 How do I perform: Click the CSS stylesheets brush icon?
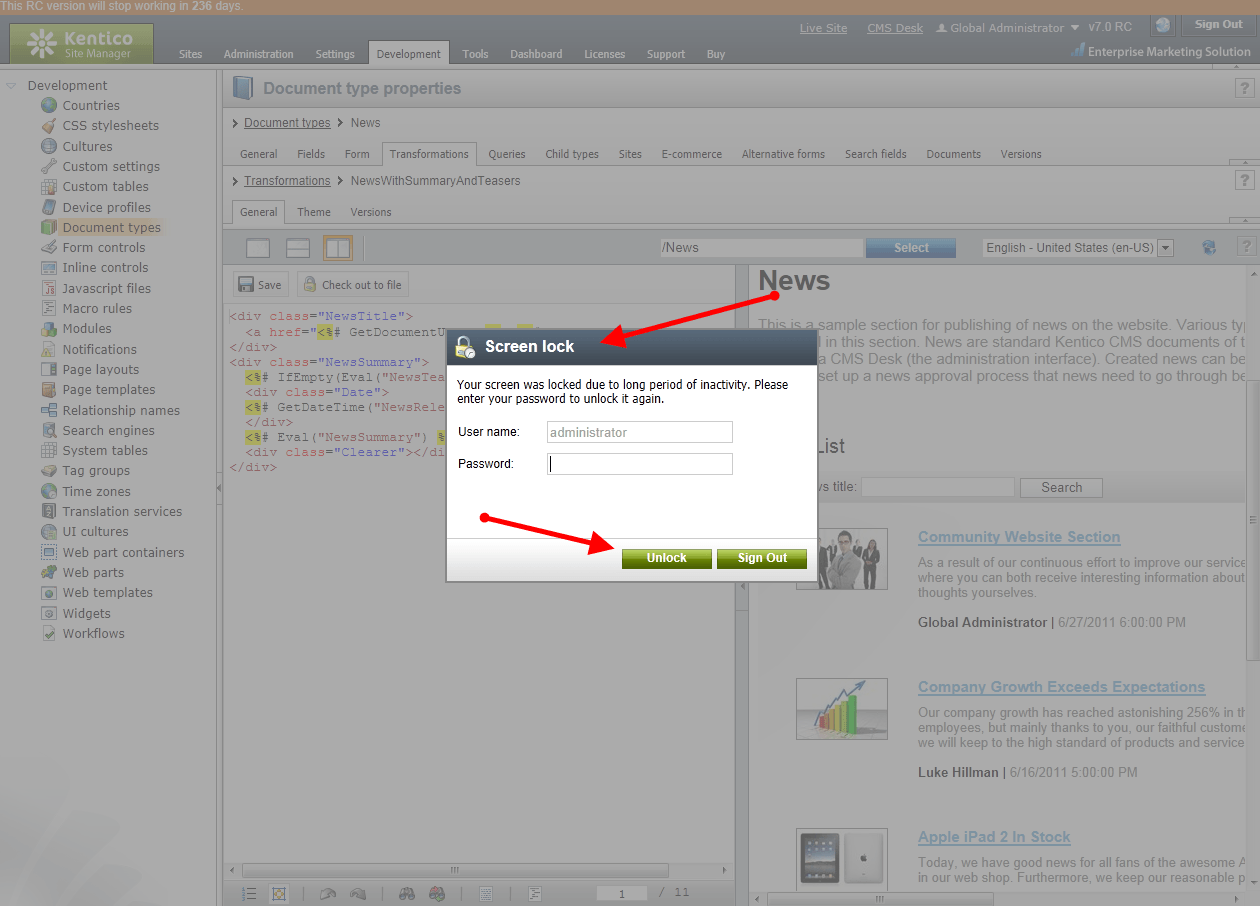click(49, 126)
